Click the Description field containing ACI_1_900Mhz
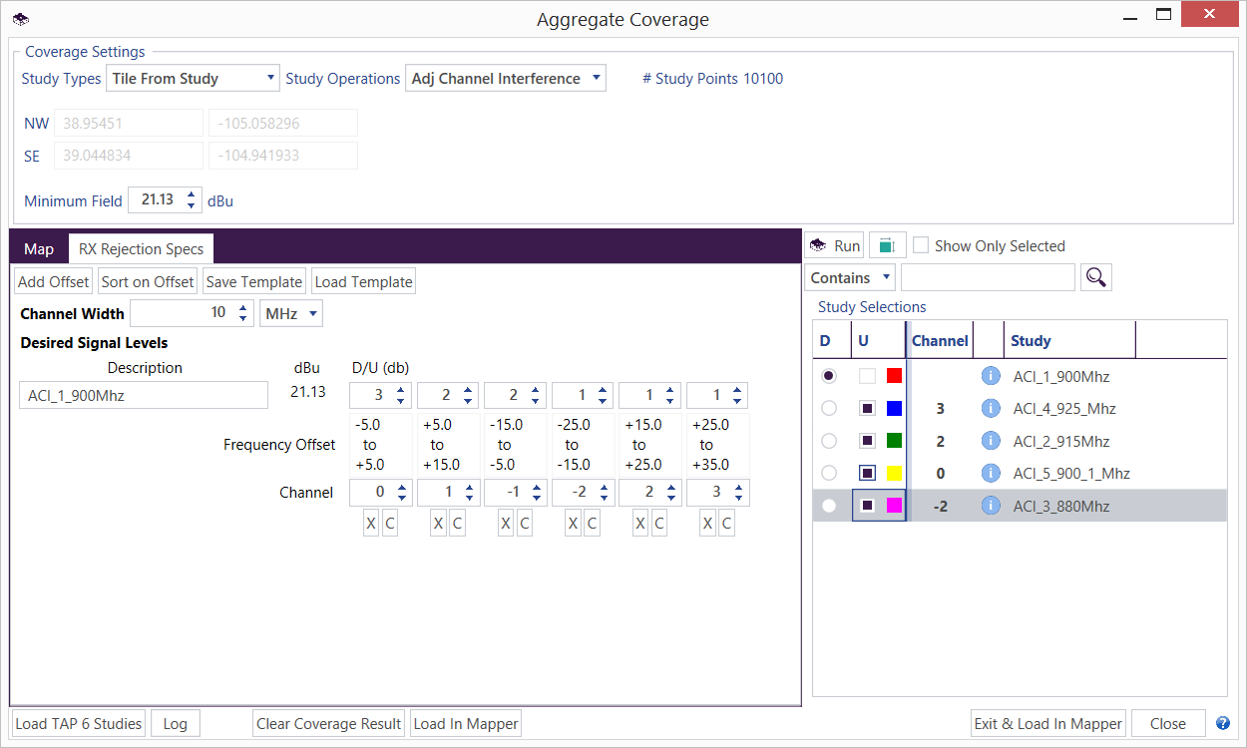This screenshot has width=1247, height=748. (144, 395)
